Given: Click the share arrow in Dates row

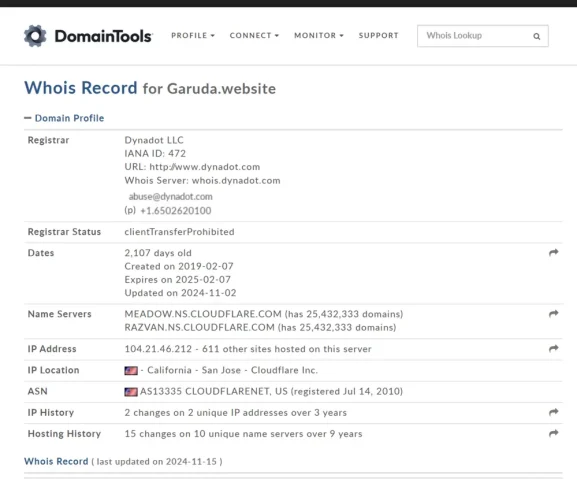Looking at the screenshot, I should [x=553, y=252].
